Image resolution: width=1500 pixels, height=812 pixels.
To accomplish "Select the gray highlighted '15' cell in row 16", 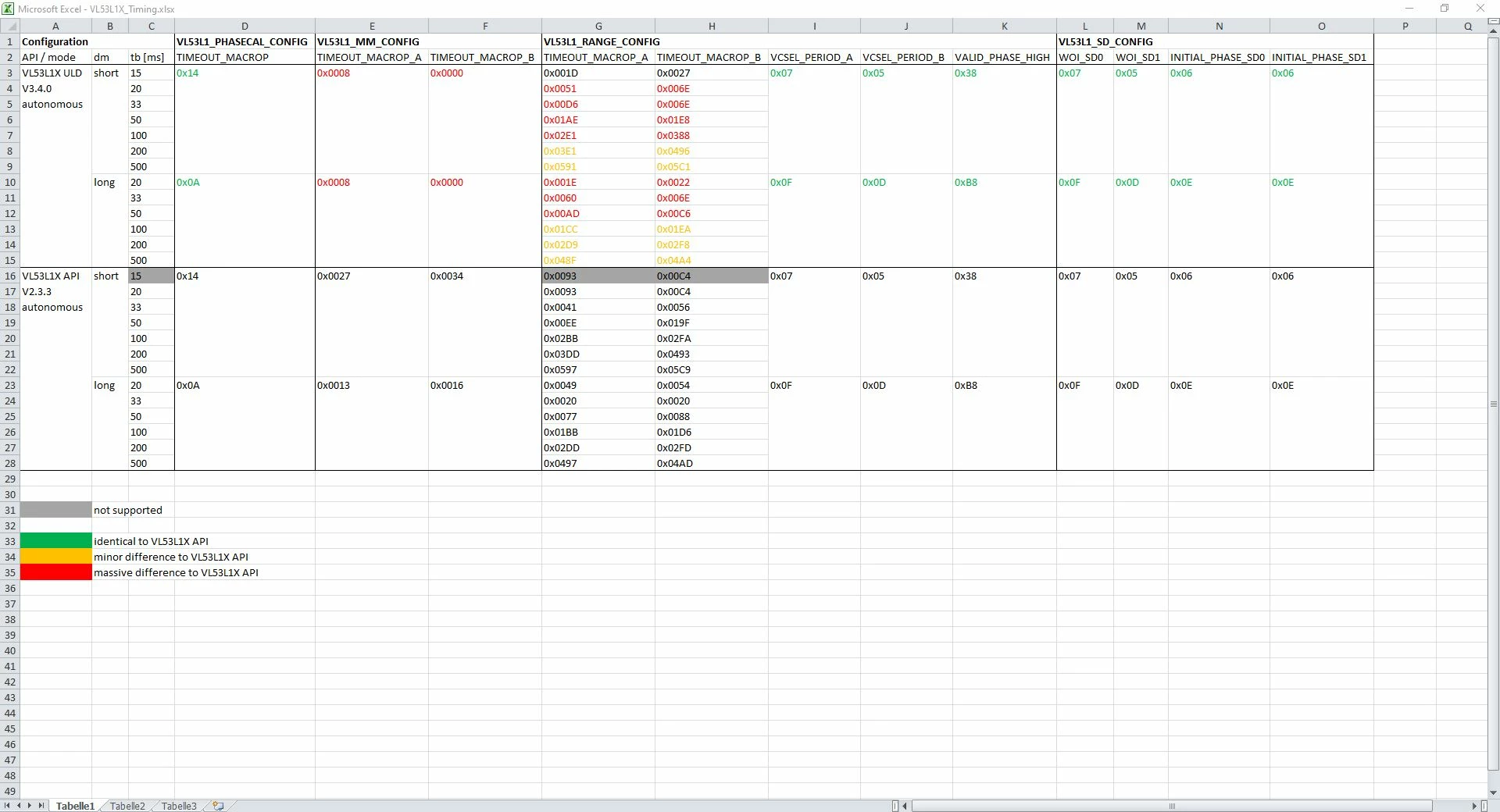I will (152, 276).
